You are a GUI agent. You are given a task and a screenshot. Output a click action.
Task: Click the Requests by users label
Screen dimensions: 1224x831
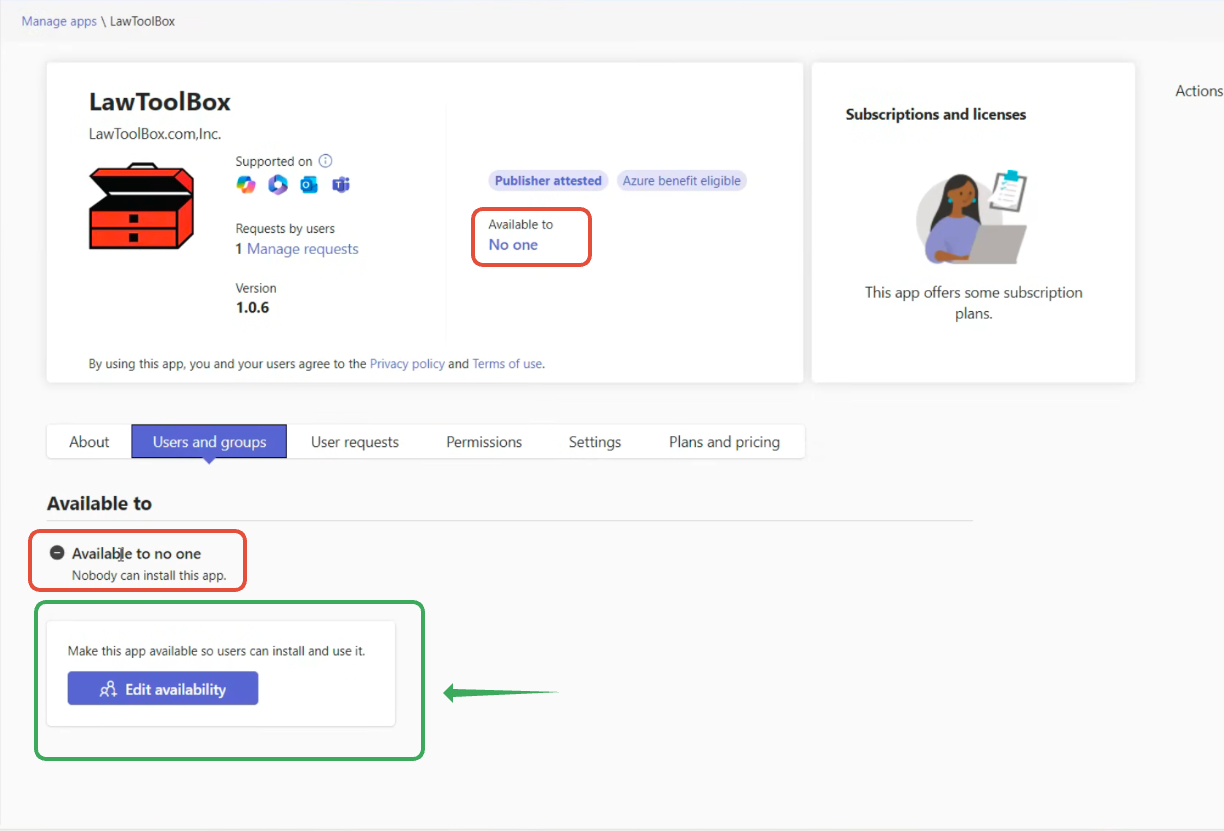pyautogui.click(x=285, y=229)
